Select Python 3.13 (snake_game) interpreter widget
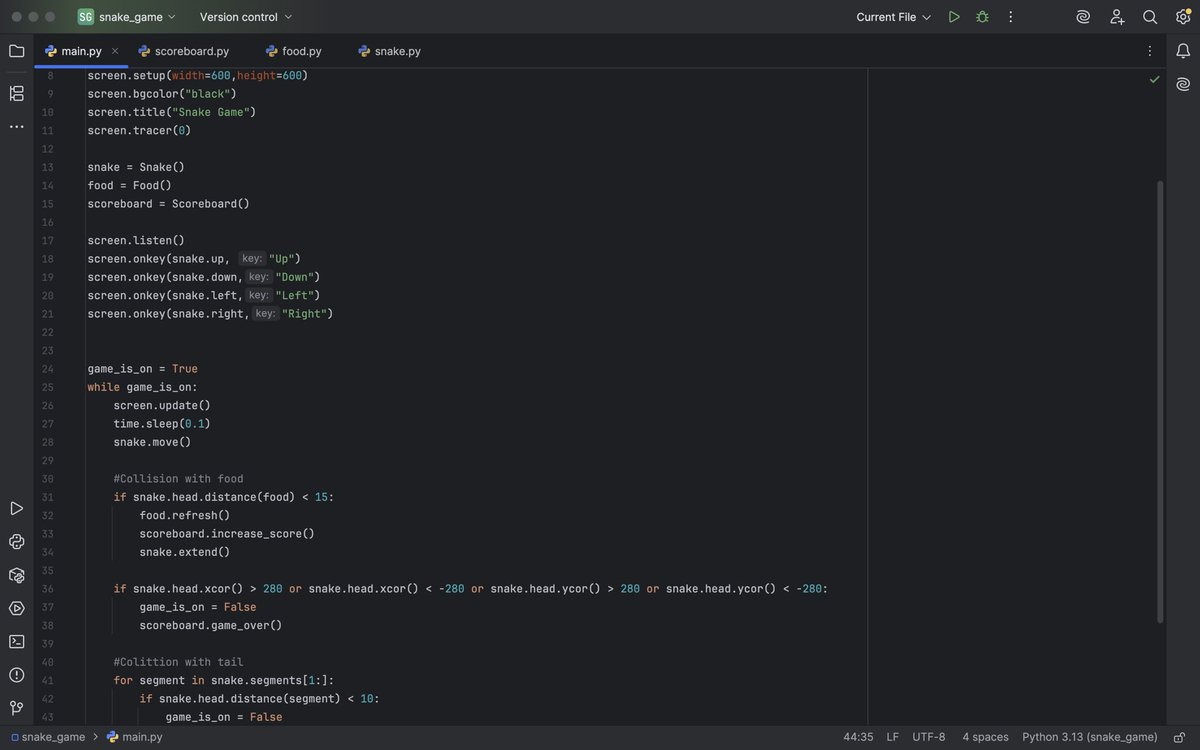The image size is (1200, 750). [x=1090, y=737]
